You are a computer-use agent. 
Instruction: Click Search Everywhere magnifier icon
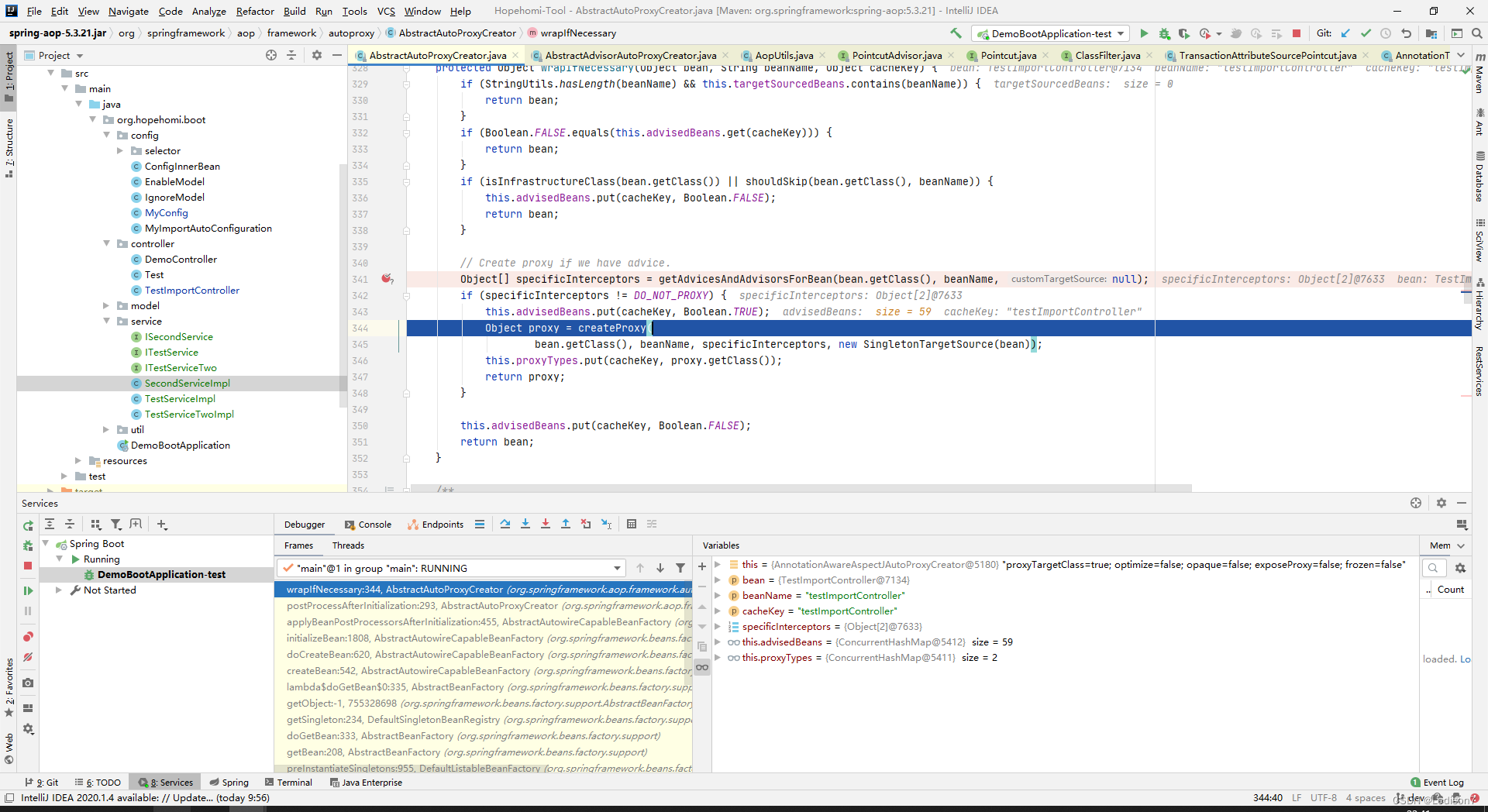(1477, 33)
